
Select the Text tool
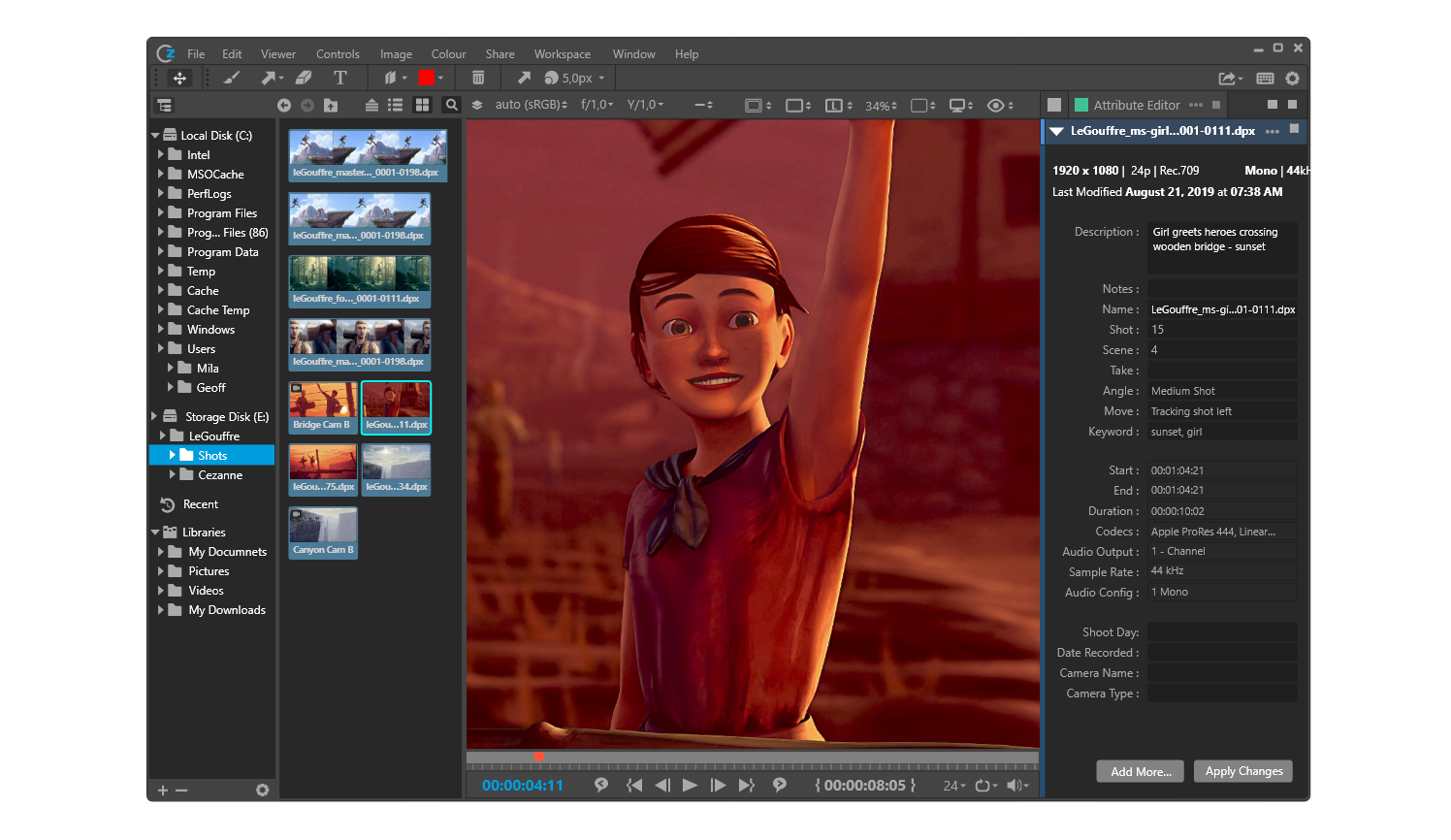[x=340, y=78]
